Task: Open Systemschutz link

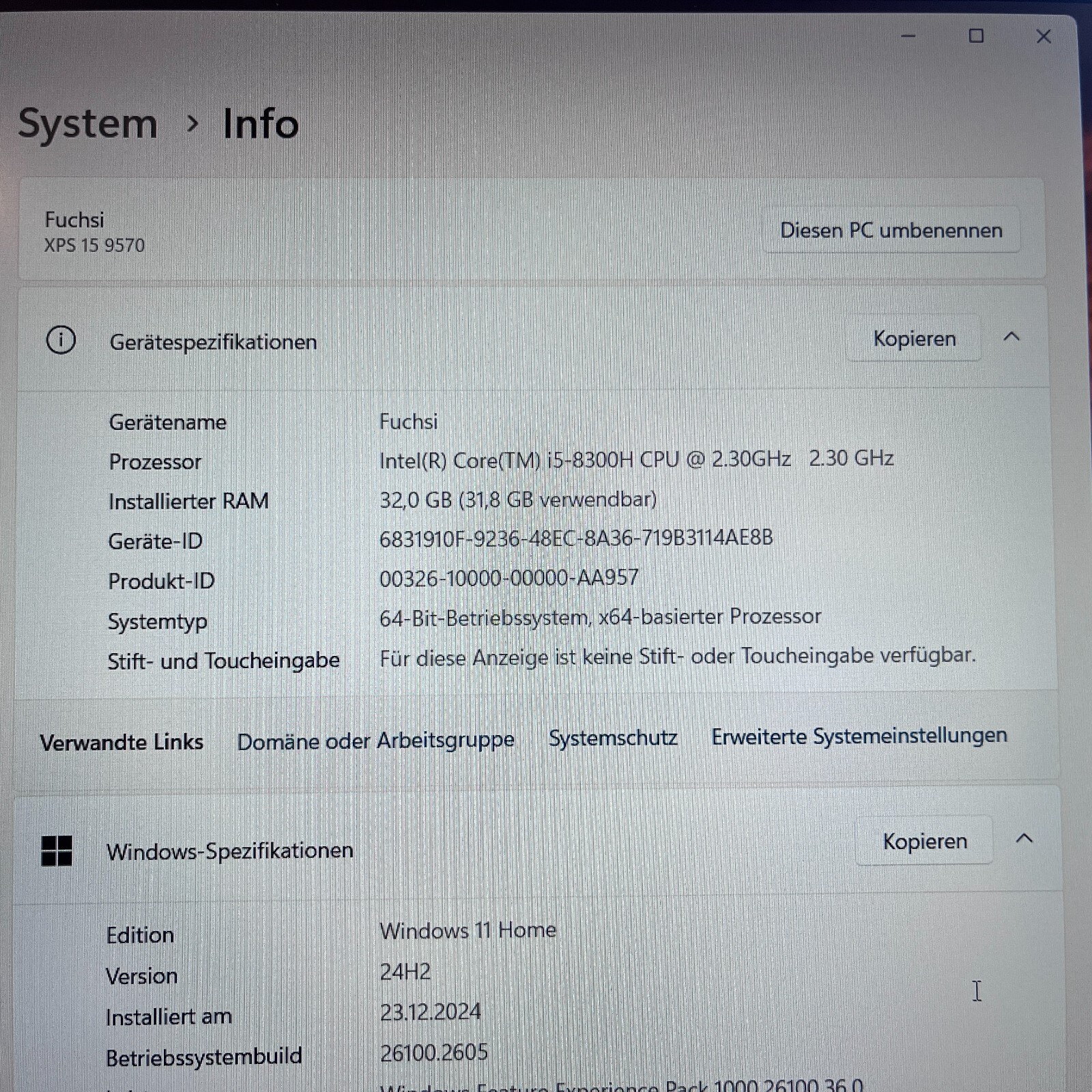Action: (x=613, y=738)
